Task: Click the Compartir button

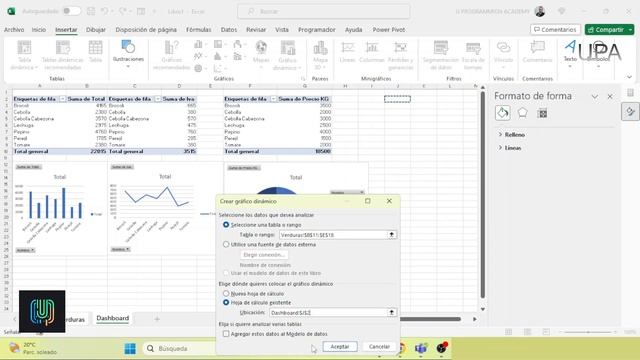Action: (606, 30)
